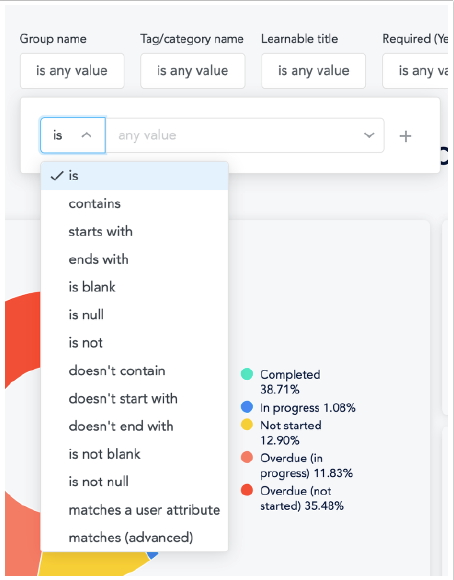
Task: Choose 'matches a user attribute'
Action: (x=134, y=510)
